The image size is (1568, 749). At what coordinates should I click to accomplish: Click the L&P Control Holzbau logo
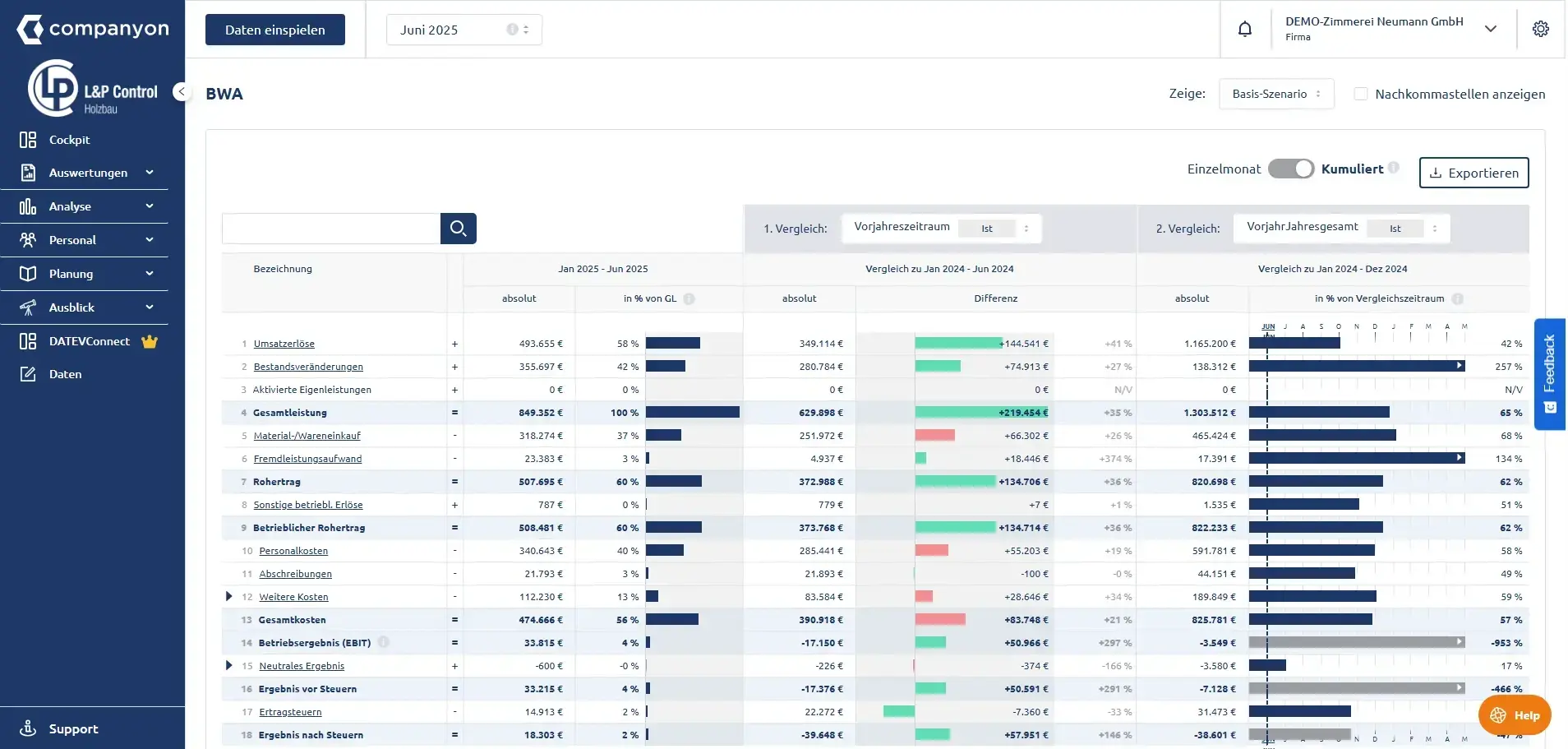pos(93,88)
